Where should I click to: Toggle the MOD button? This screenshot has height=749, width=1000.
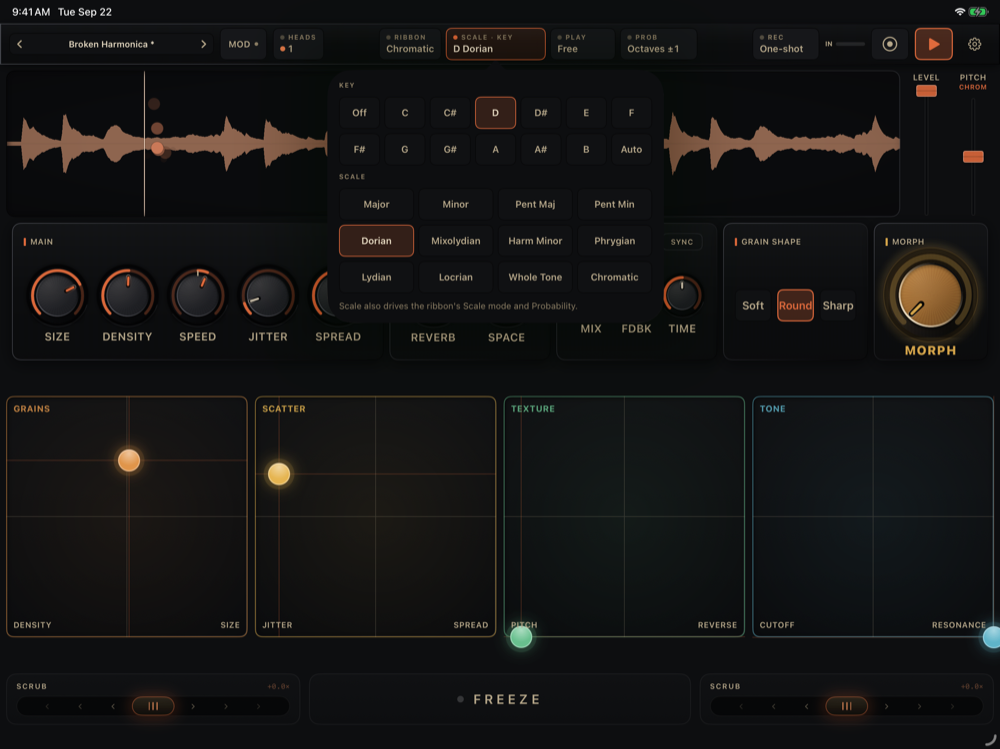pos(243,44)
